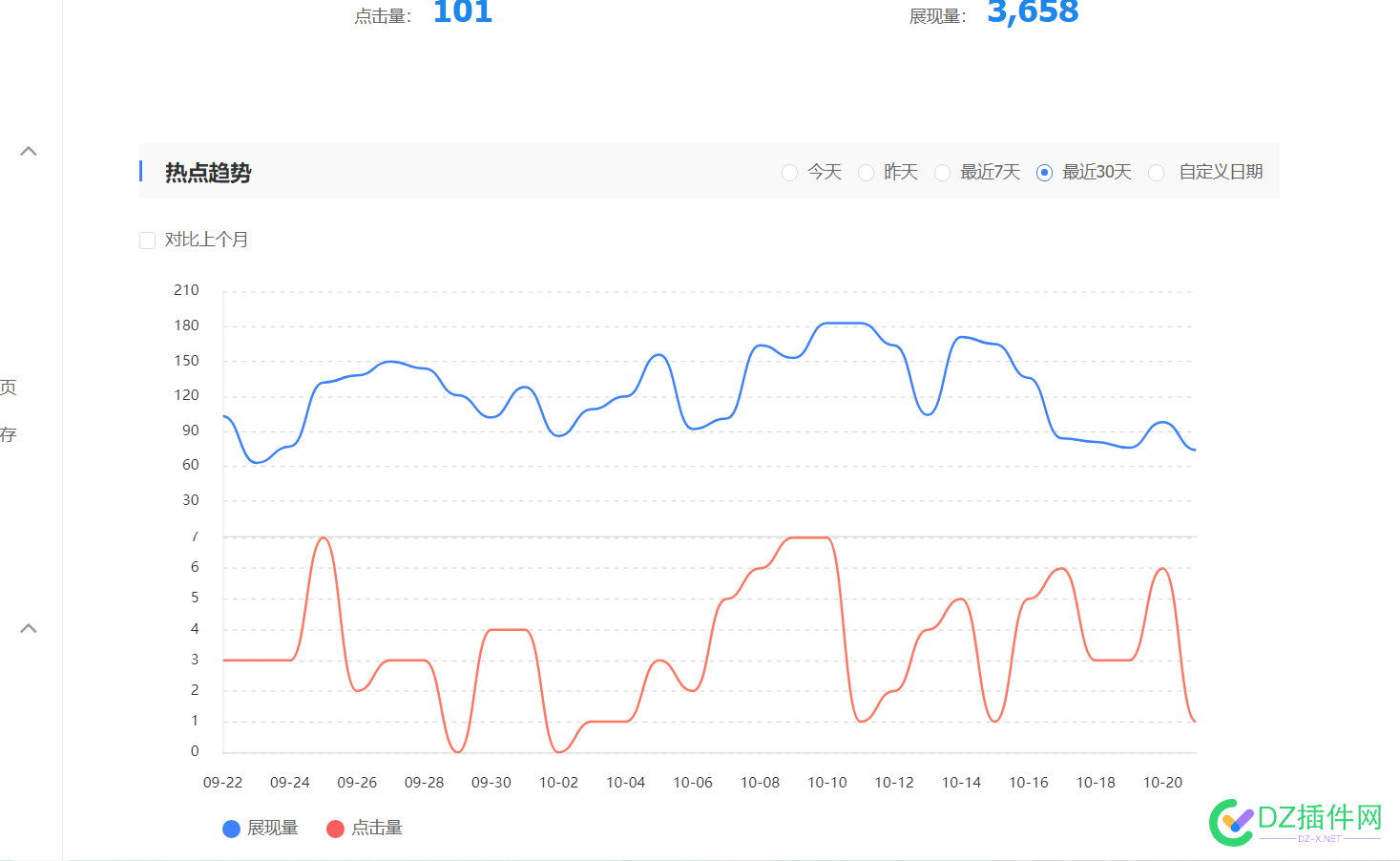Click the 点击量 summary label at top

pyautogui.click(x=383, y=16)
